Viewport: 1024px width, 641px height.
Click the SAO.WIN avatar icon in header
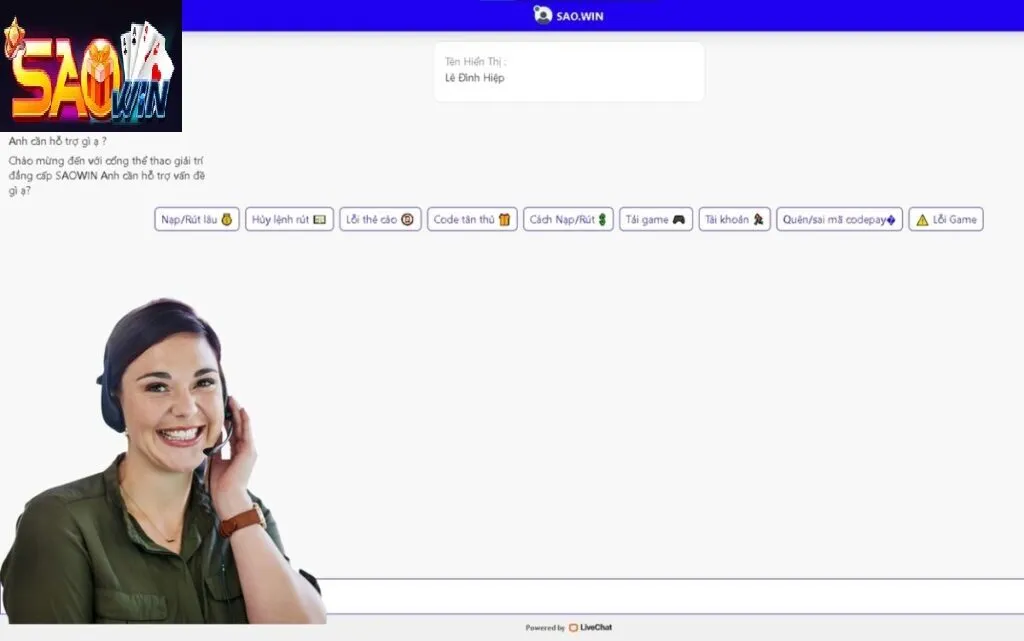tap(543, 14)
